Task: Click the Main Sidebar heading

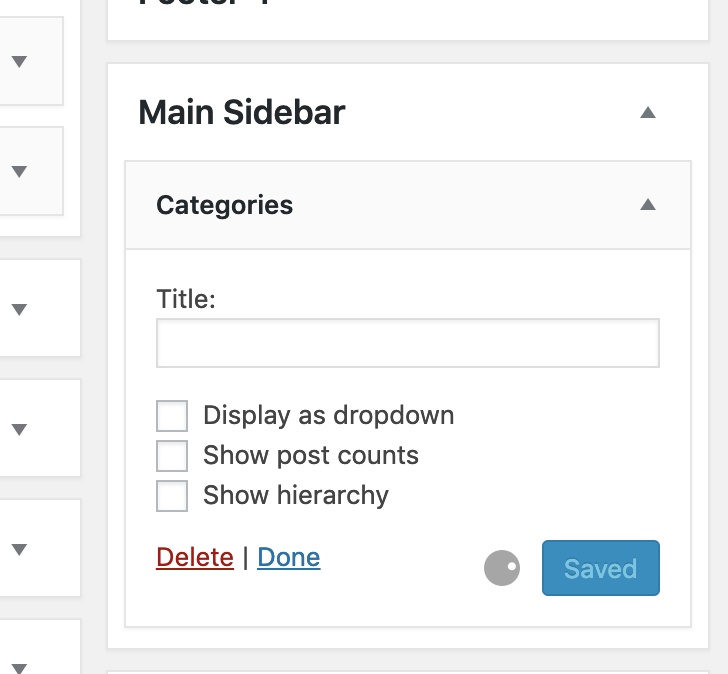Action: 242,112
